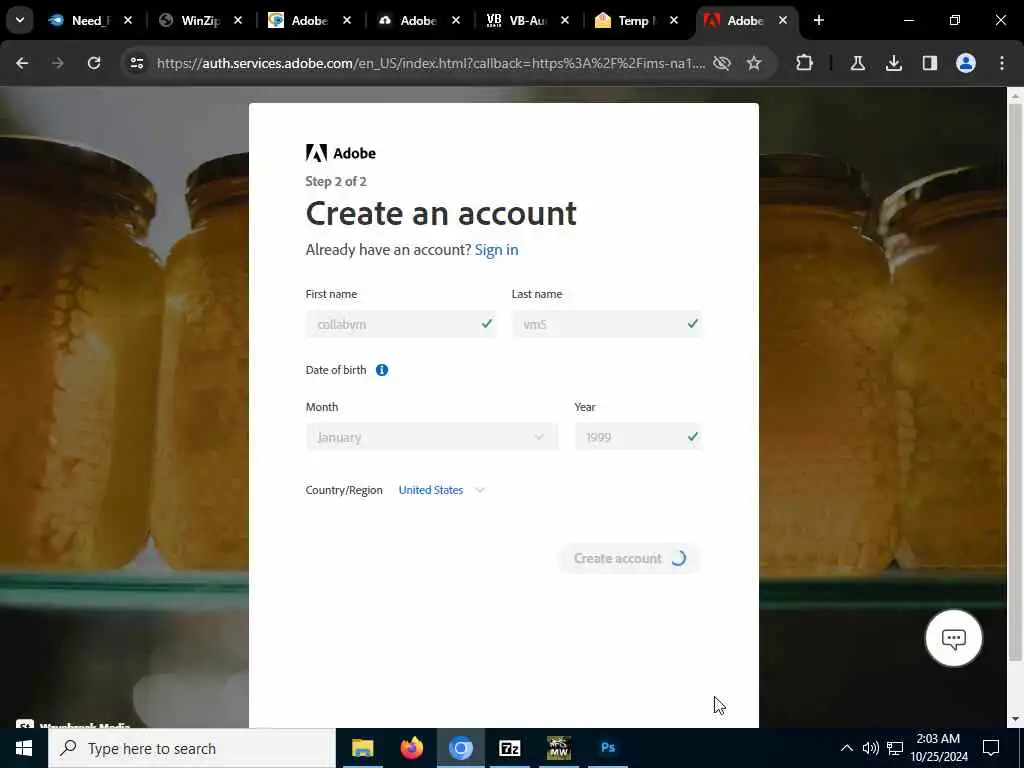Viewport: 1024px width, 768px height.
Task: Open Firefox from taskbar
Action: (411, 748)
